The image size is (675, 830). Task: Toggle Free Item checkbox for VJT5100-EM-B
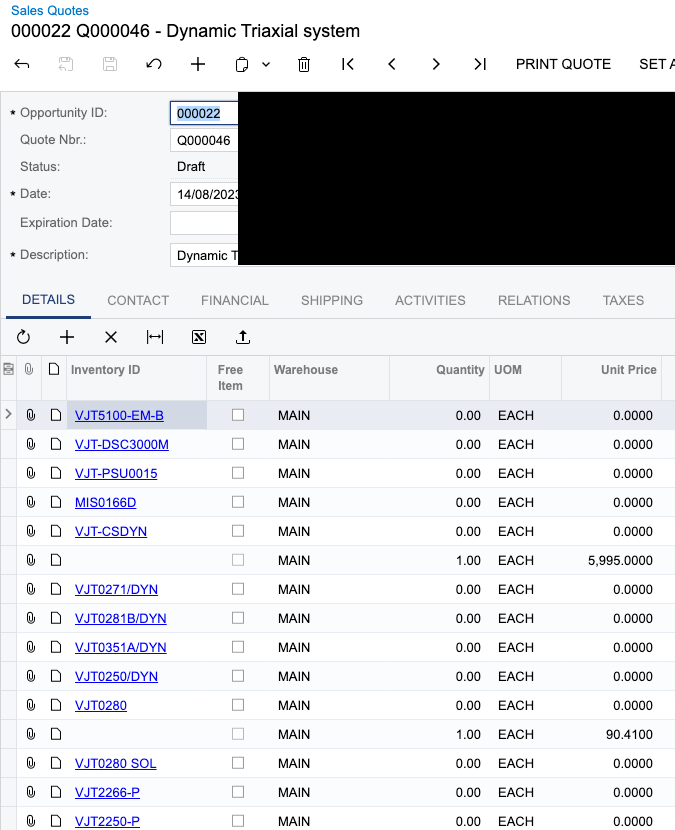pyautogui.click(x=238, y=415)
